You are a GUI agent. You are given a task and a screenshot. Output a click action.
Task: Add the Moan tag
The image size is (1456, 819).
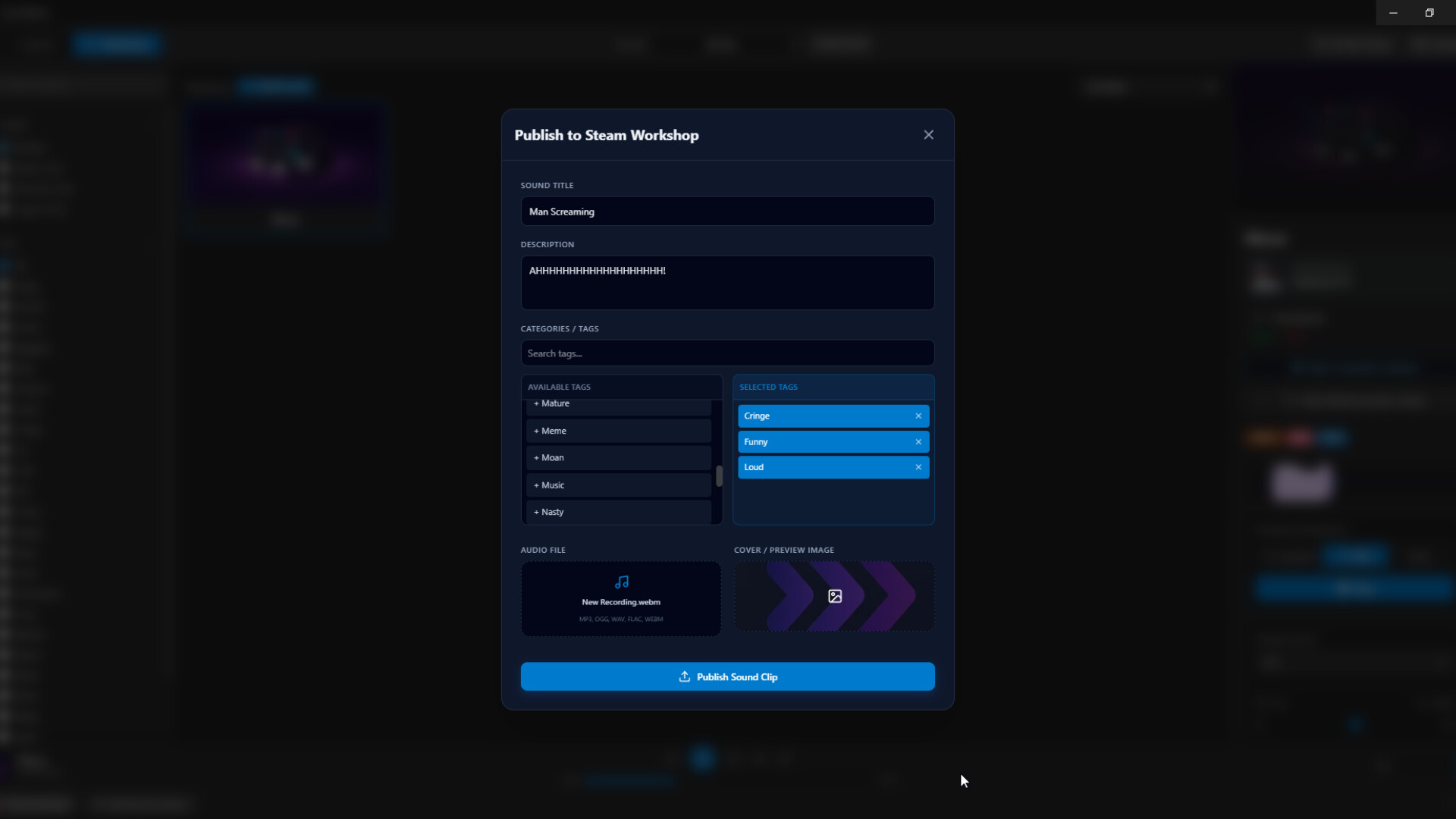619,458
